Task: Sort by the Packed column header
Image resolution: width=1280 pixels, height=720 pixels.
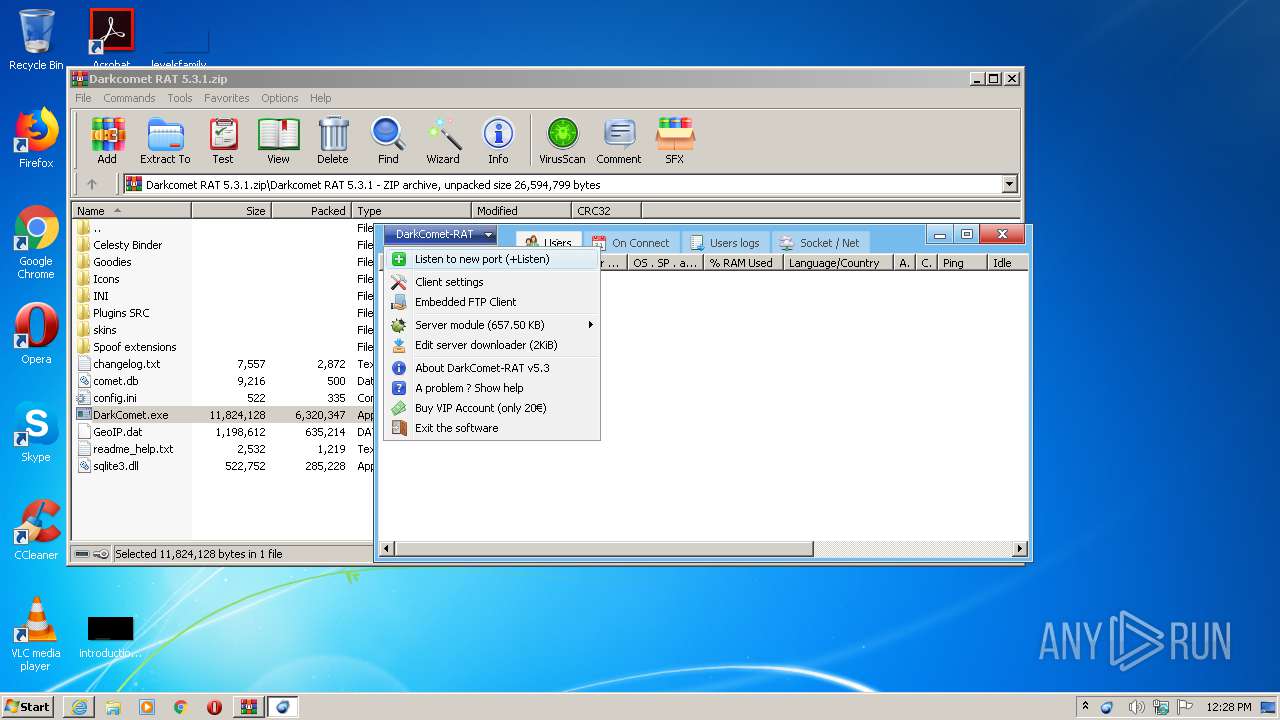Action: pos(311,211)
